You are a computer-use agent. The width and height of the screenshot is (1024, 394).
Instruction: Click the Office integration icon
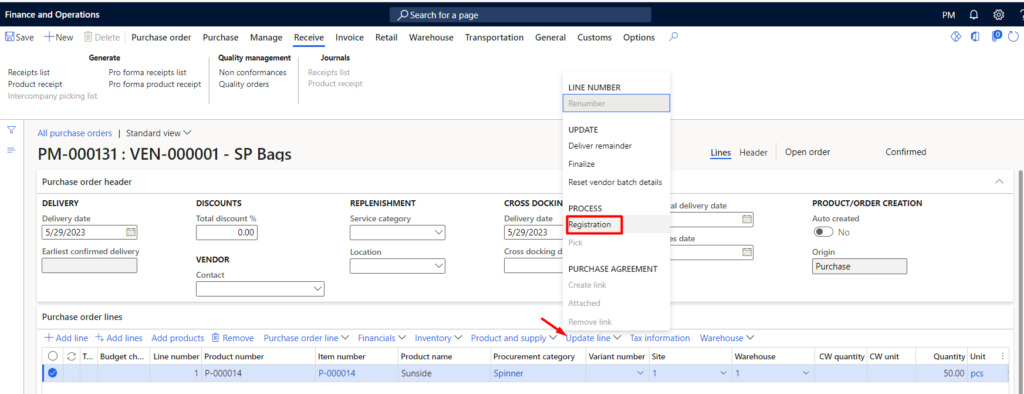976,37
